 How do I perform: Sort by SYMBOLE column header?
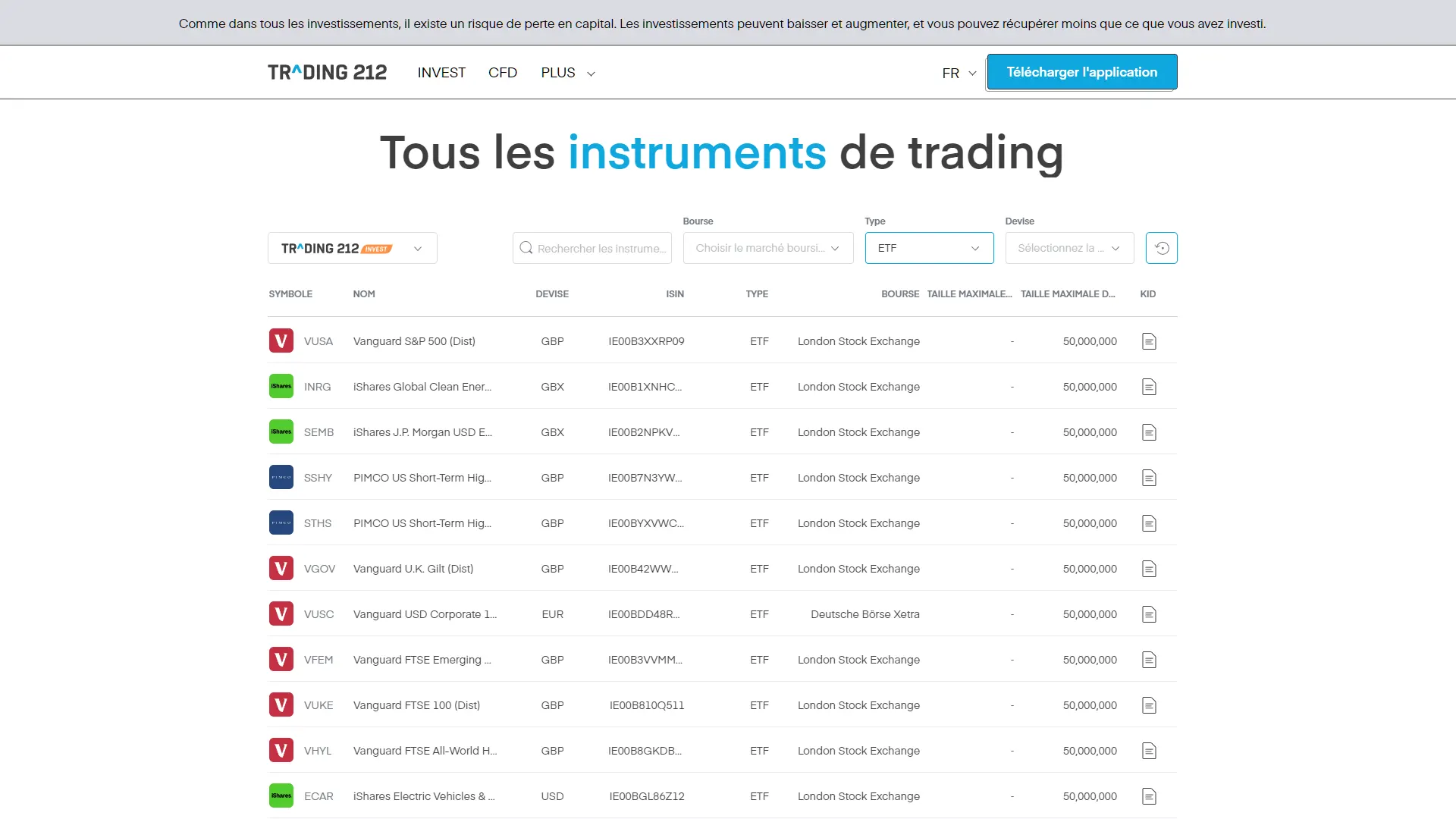290,294
